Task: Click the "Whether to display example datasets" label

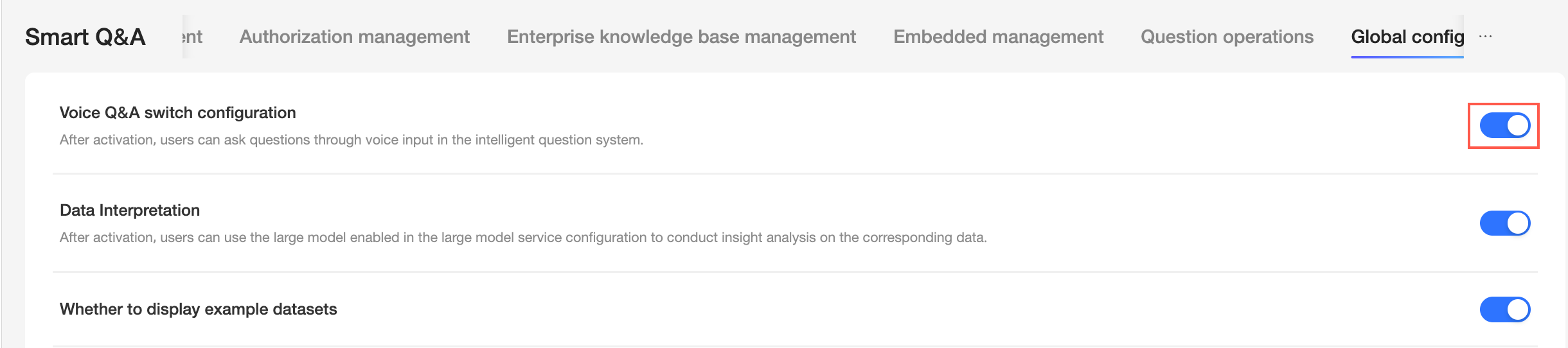Action: [x=198, y=309]
